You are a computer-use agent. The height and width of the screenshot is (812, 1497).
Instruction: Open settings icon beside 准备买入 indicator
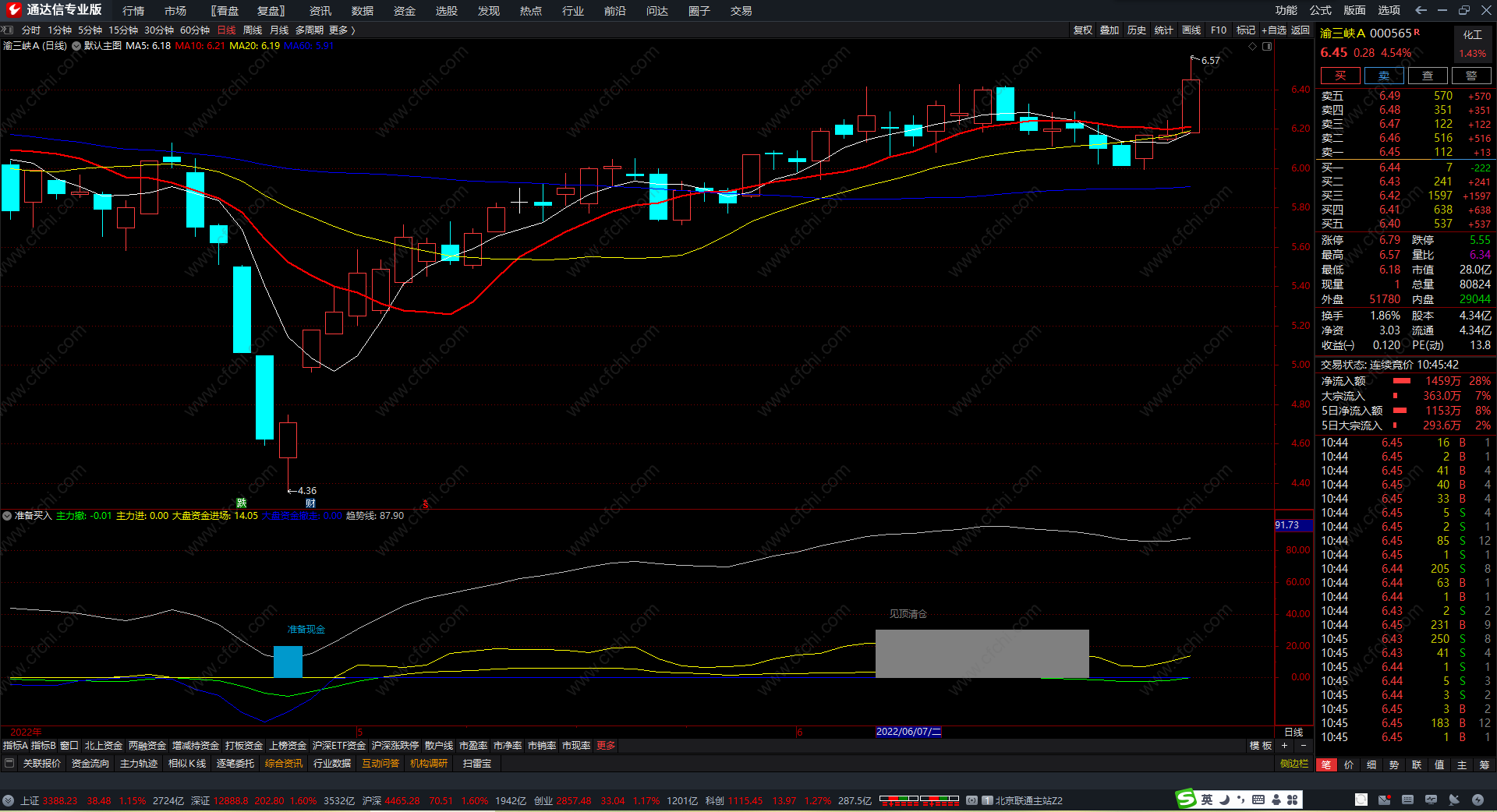7,516
